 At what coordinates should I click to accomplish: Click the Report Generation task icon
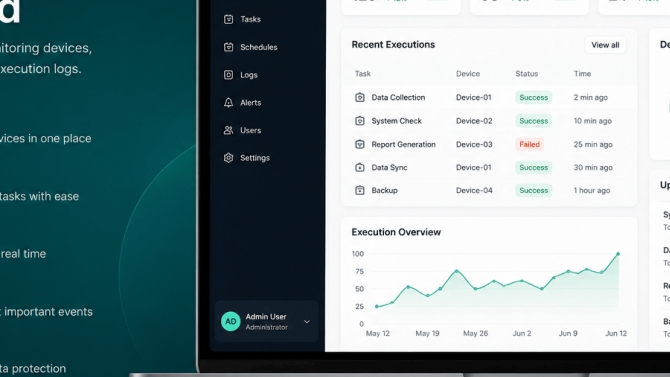point(360,144)
